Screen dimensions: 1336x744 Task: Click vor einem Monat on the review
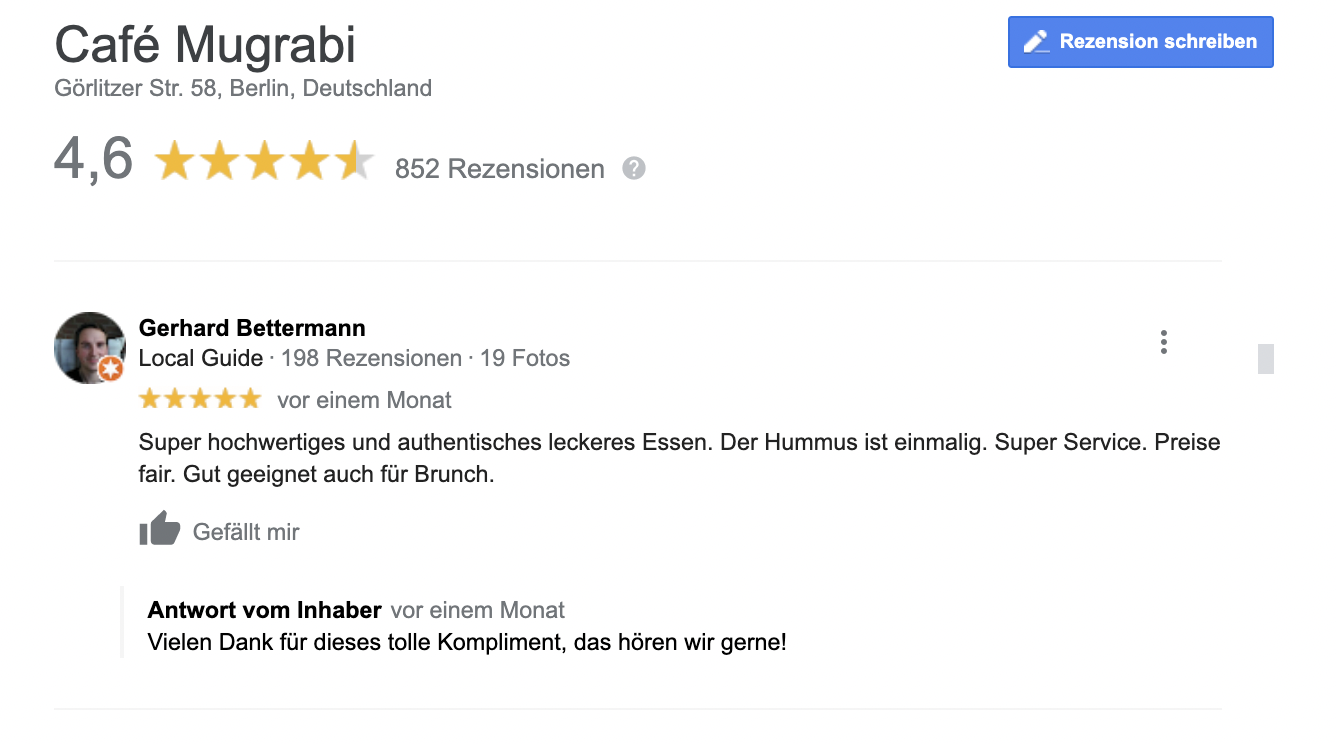tap(363, 399)
